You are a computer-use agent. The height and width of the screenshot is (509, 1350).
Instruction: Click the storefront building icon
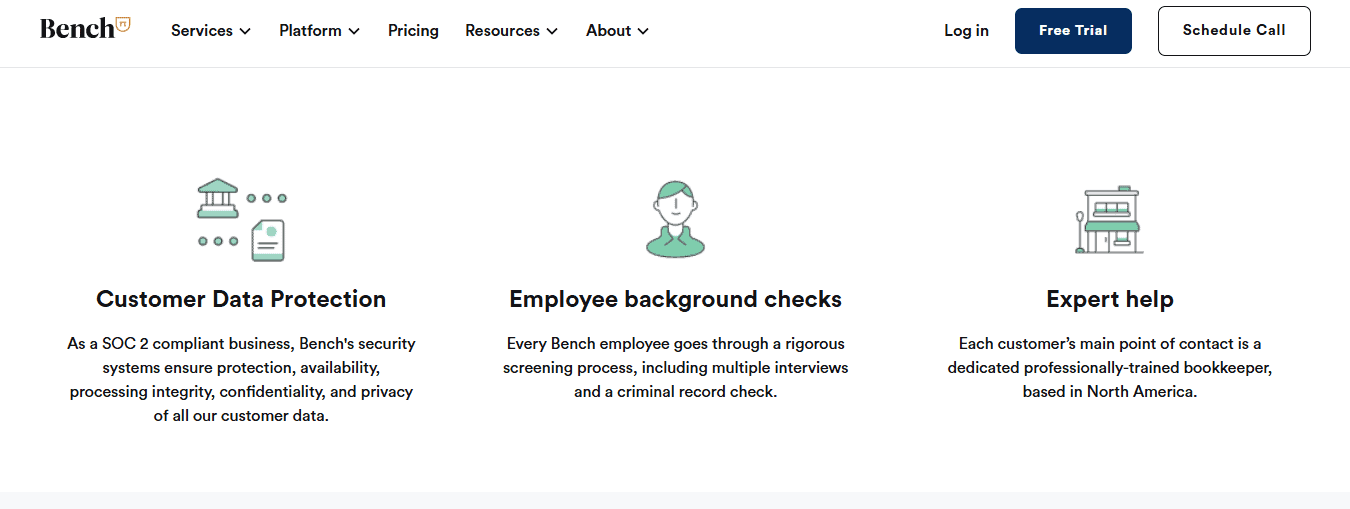(1109, 220)
